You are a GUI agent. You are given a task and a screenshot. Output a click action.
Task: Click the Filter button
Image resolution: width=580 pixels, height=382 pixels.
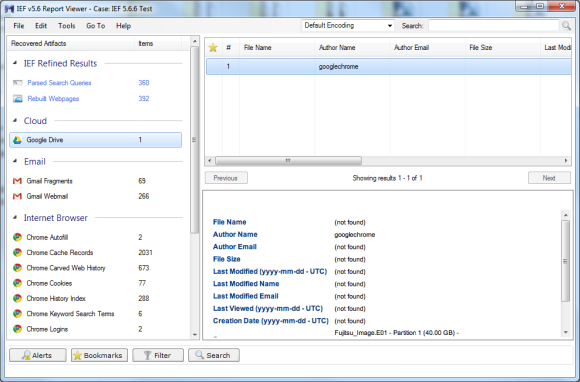[x=158, y=355]
